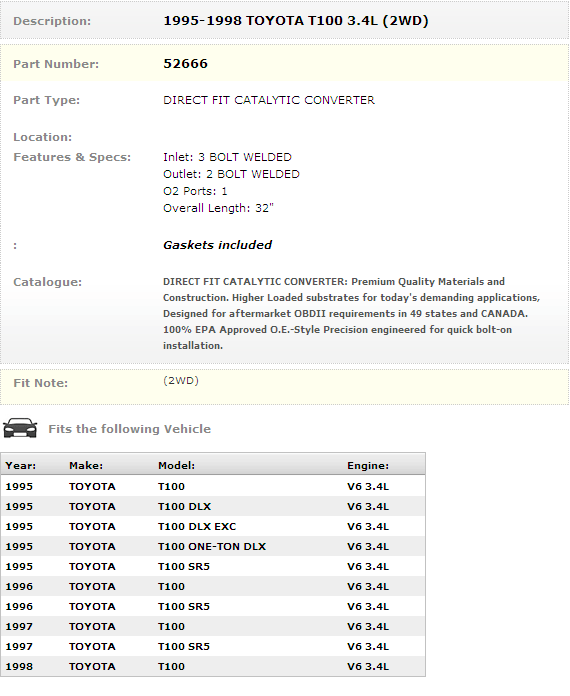The image size is (570, 696).
Task: Click the Fits the following Vehicle heading
Action: [x=129, y=429]
